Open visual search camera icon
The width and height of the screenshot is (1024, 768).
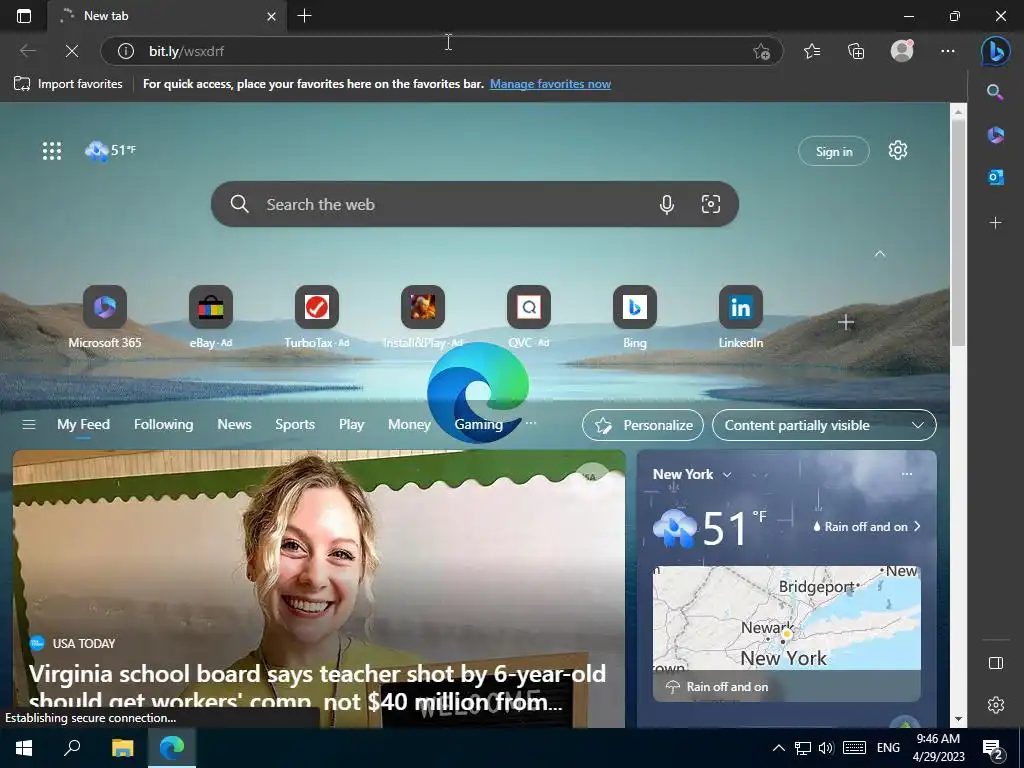(x=711, y=204)
